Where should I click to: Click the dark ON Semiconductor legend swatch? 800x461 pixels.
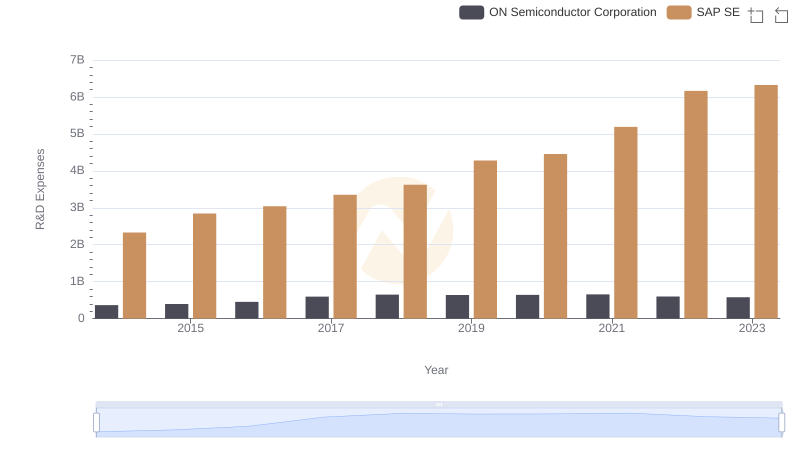pyautogui.click(x=471, y=12)
